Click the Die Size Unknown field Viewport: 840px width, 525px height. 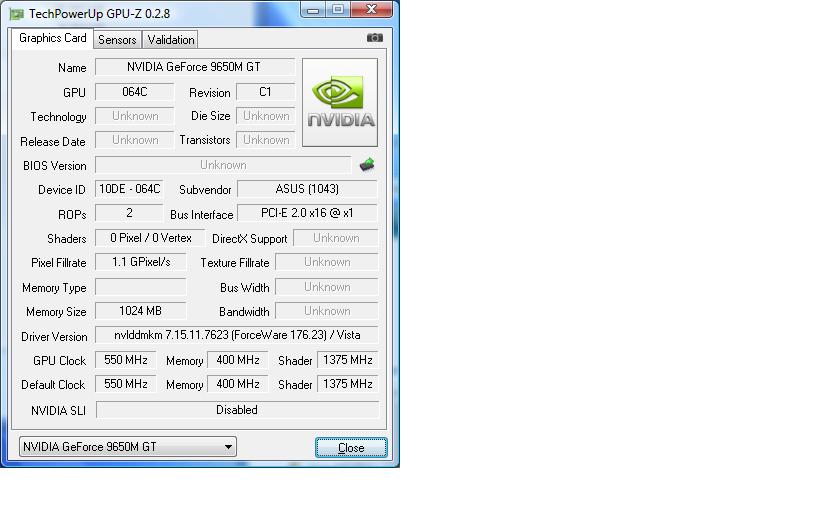point(265,116)
